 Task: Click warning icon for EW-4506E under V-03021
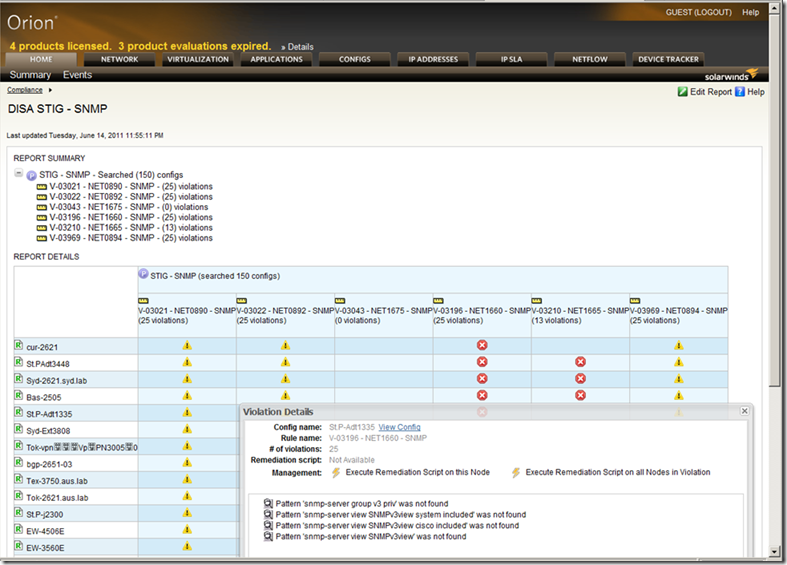pyautogui.click(x=187, y=529)
